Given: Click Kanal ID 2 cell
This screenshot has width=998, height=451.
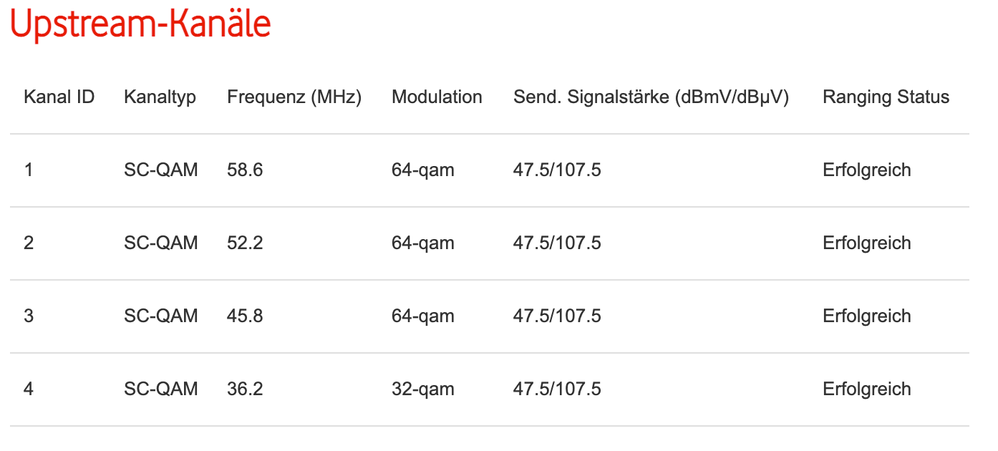Looking at the screenshot, I should coord(29,243).
